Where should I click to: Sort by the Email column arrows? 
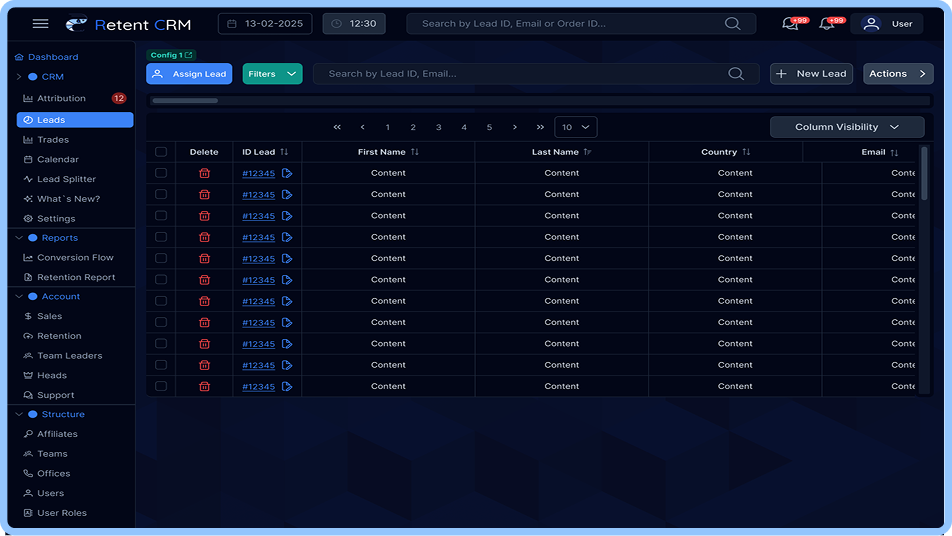(x=894, y=152)
